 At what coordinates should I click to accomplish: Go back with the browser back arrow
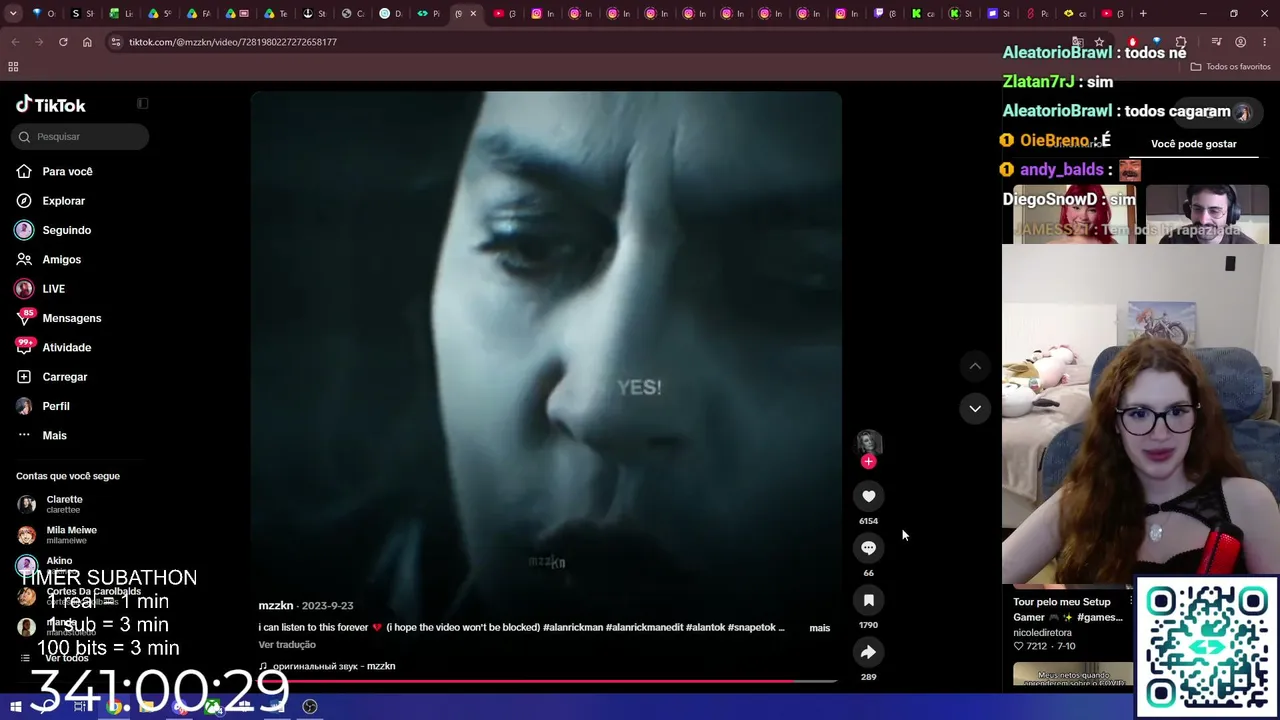(15, 42)
